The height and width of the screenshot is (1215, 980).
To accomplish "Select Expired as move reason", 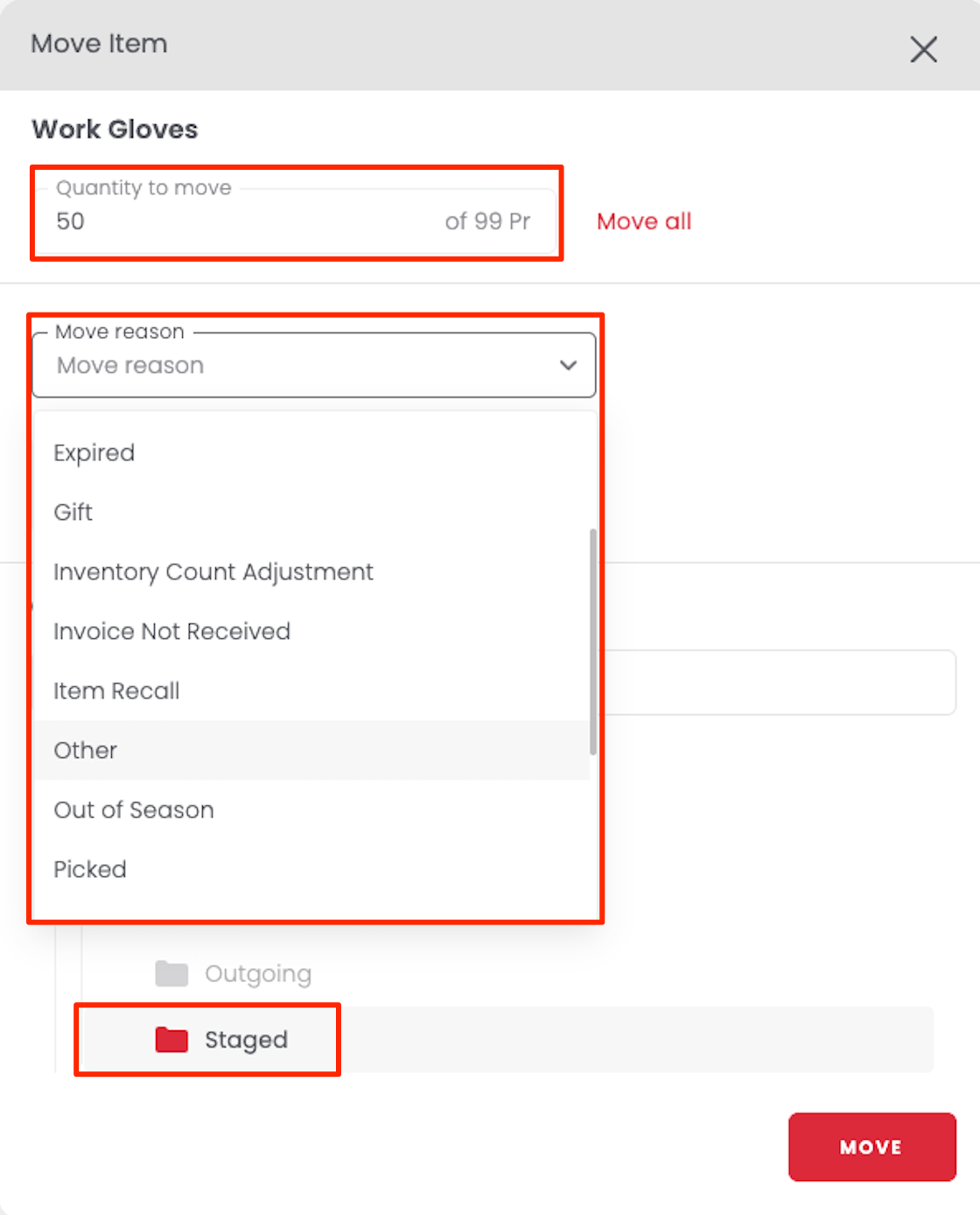I will point(94,453).
